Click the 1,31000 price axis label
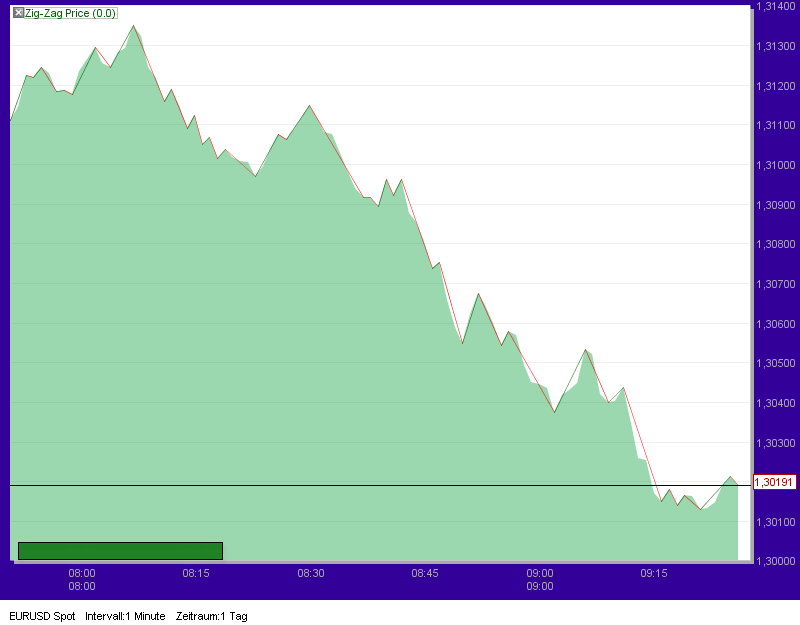This screenshot has width=800, height=625. pyautogui.click(x=776, y=165)
